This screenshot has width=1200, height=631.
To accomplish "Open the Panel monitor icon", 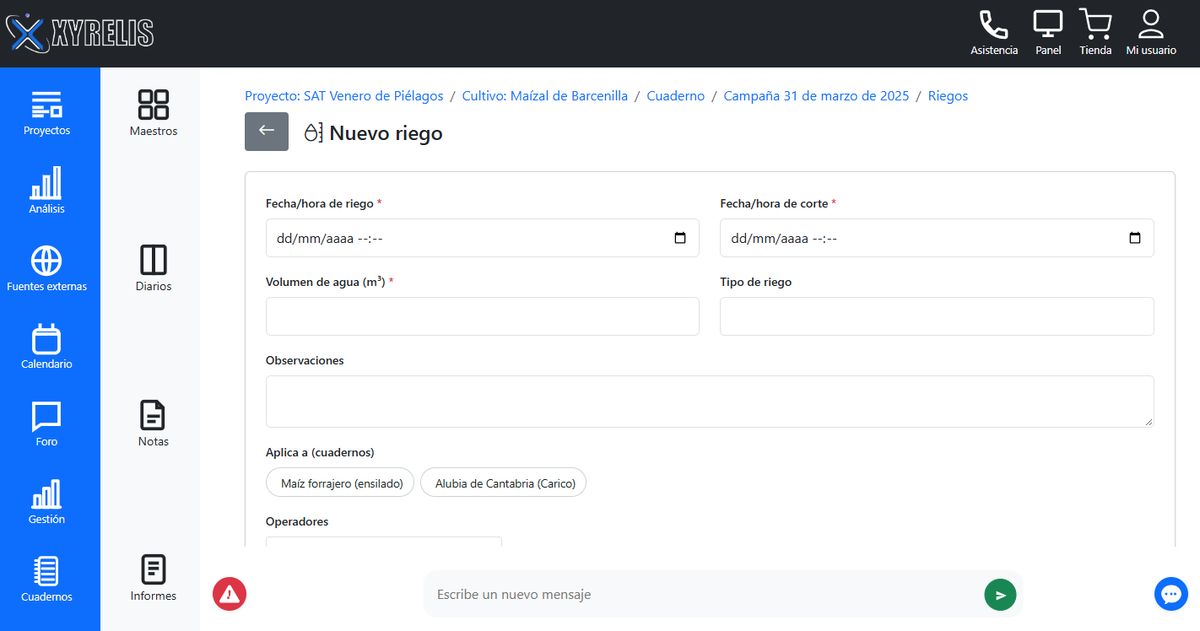I will click(1048, 33).
